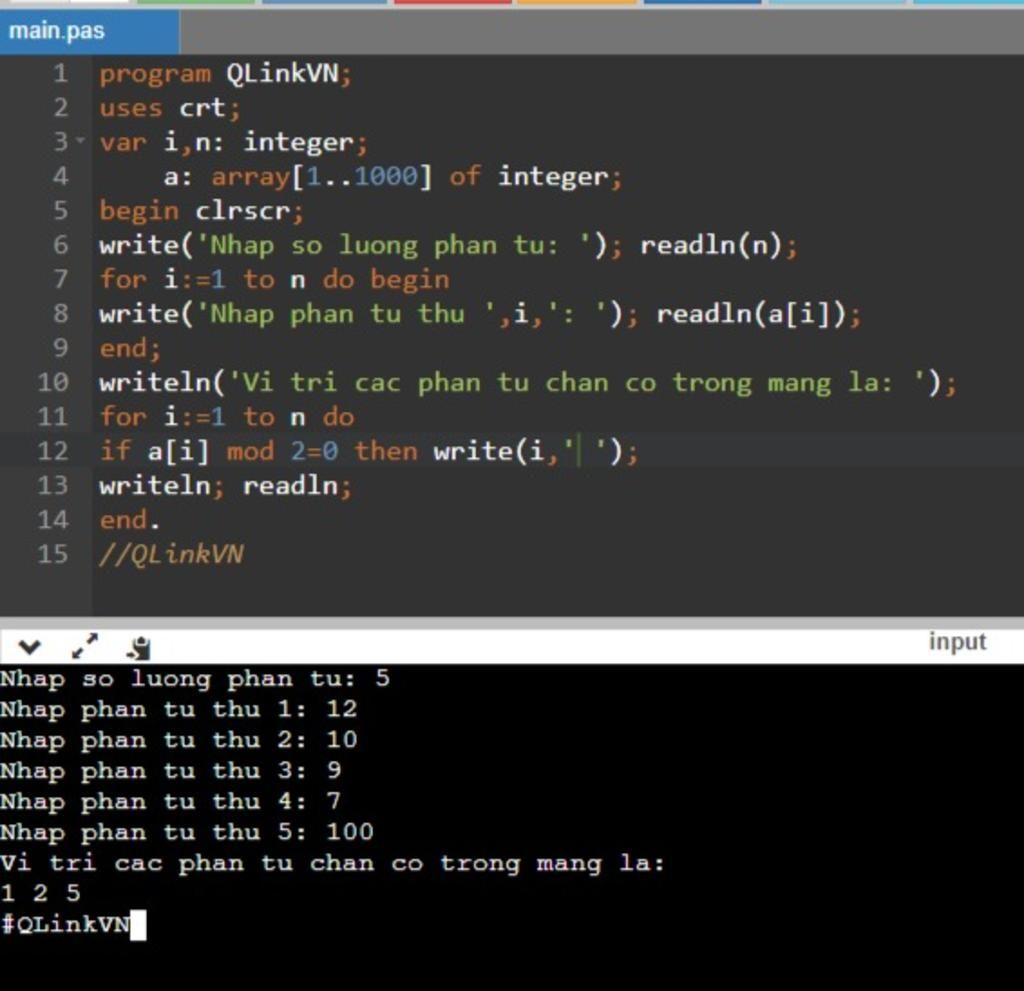Click the 'if a[i] mod 2=0 then' line
This screenshot has width=1024, height=991.
coord(369,451)
